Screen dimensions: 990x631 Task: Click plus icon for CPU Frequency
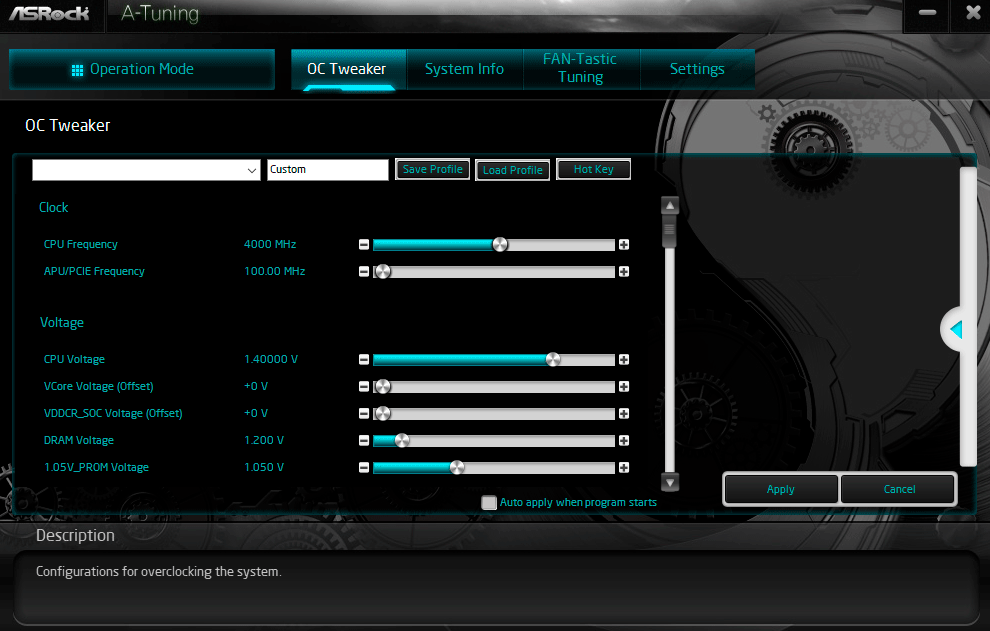pos(624,245)
